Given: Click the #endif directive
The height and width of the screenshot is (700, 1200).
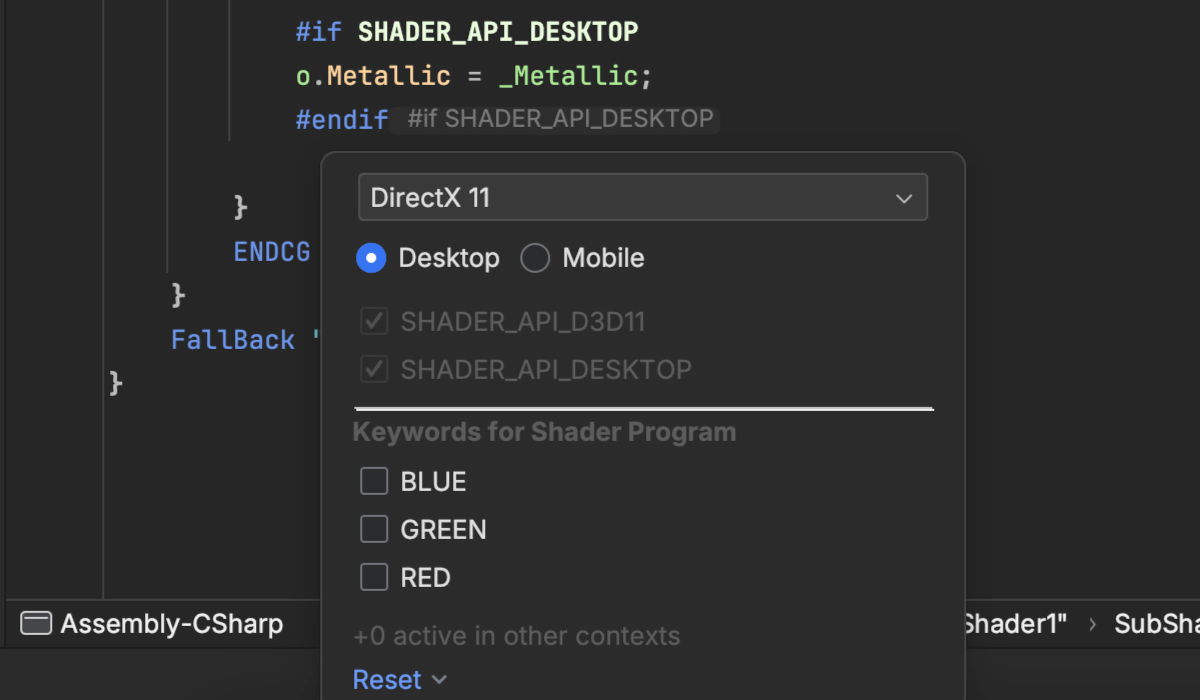Looking at the screenshot, I should [x=341, y=120].
